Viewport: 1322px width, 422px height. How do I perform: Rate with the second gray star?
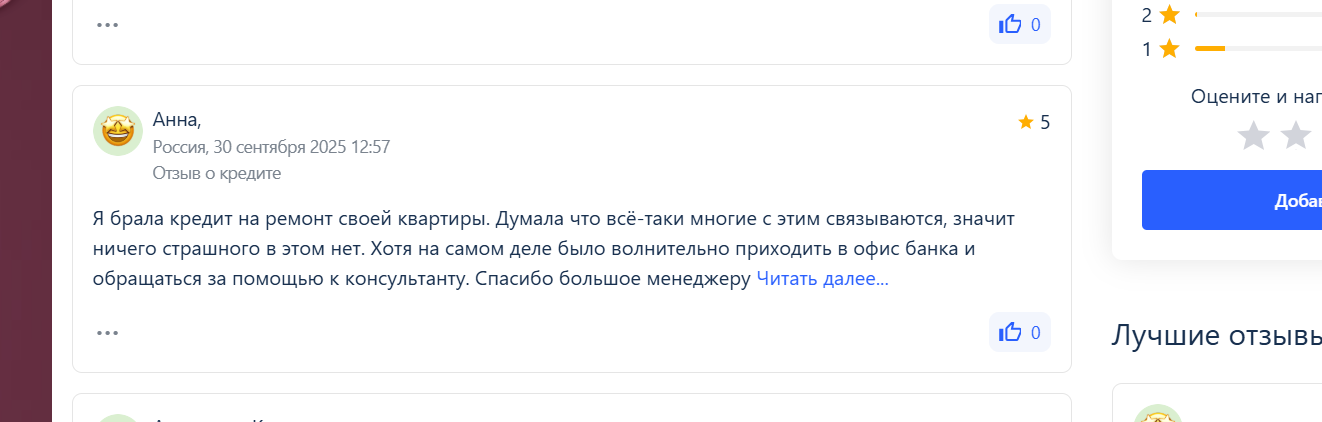coord(1296,135)
